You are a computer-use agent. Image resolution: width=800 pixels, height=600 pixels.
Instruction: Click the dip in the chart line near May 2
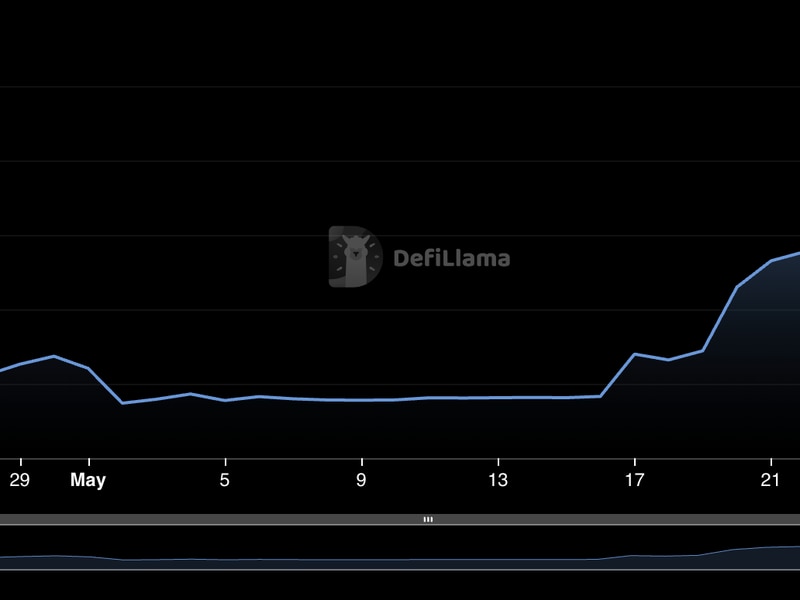click(120, 404)
